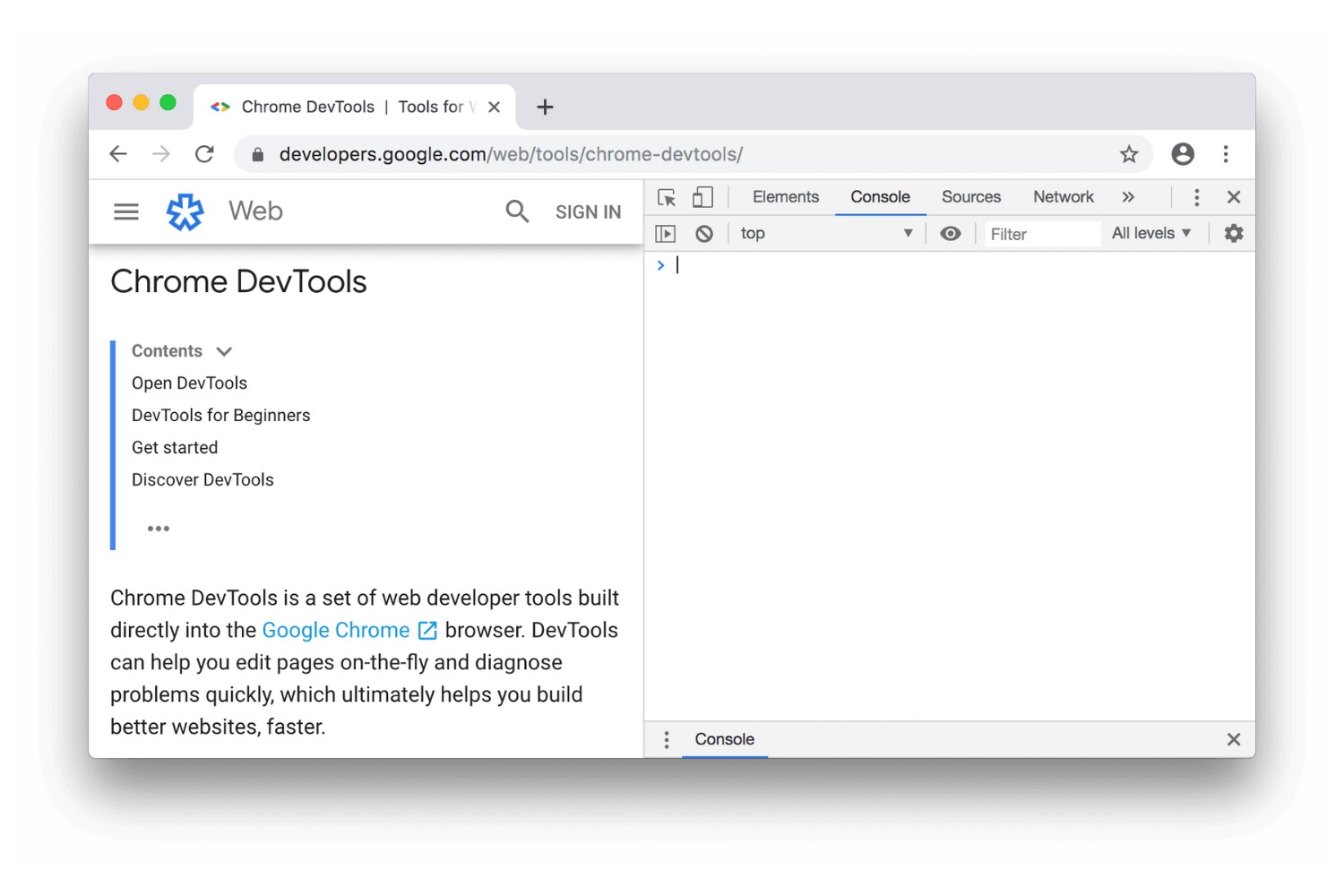Open the top JavaScript context dropdown

coord(824,234)
